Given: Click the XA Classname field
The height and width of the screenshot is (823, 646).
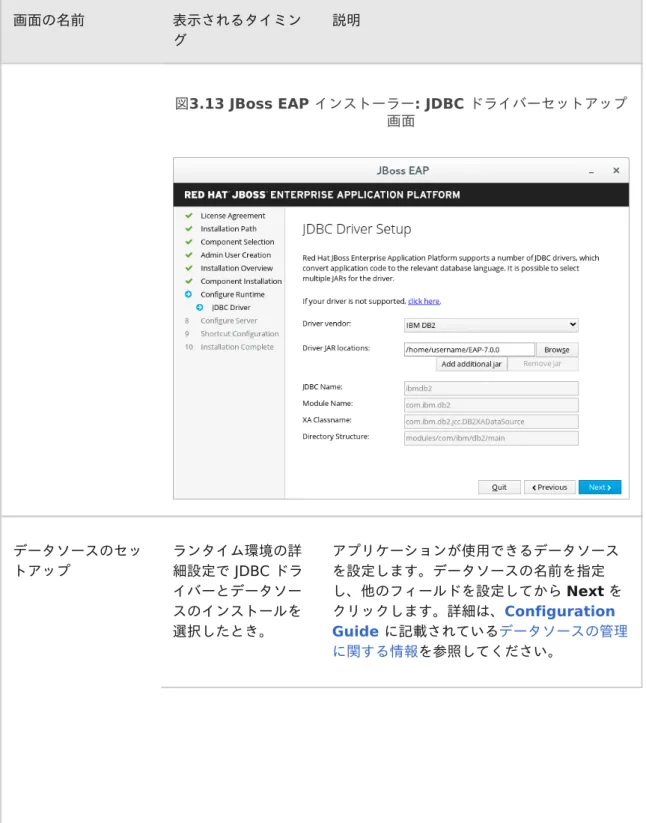Looking at the screenshot, I should coord(491,421).
